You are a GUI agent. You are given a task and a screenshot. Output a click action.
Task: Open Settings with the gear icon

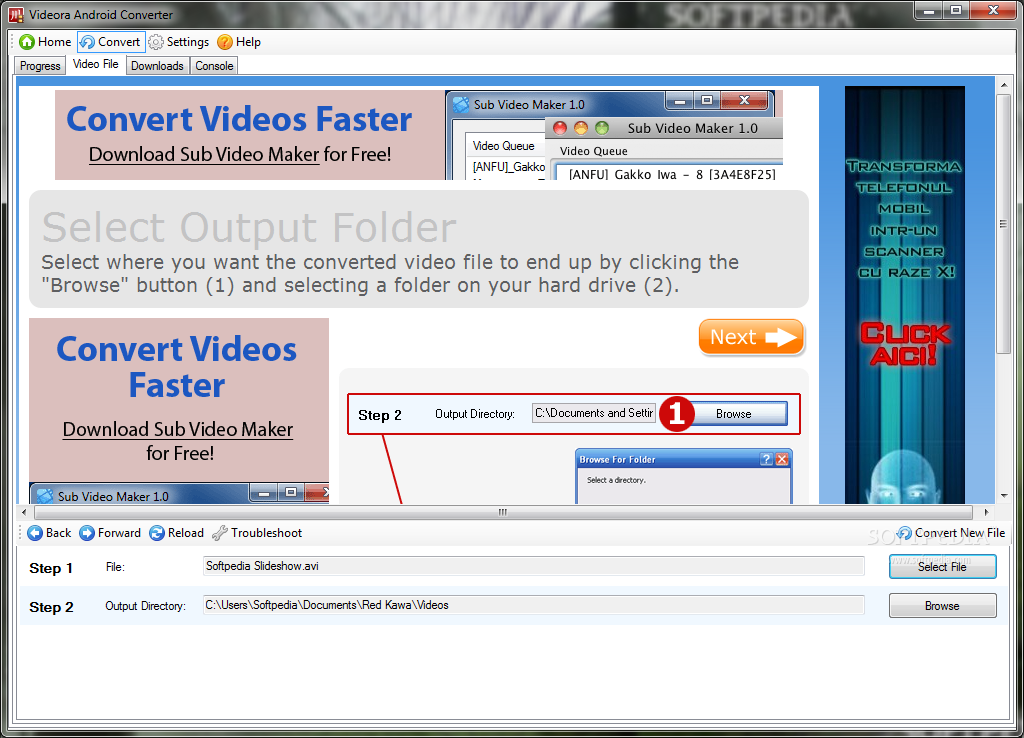(x=155, y=42)
